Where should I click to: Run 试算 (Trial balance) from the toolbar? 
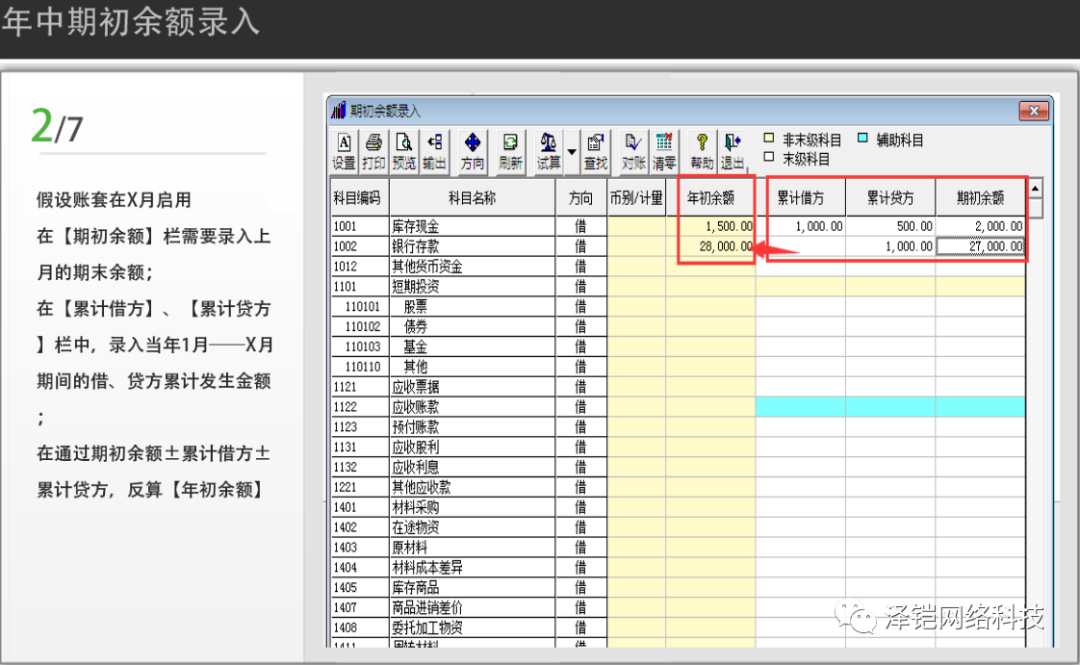tap(548, 151)
